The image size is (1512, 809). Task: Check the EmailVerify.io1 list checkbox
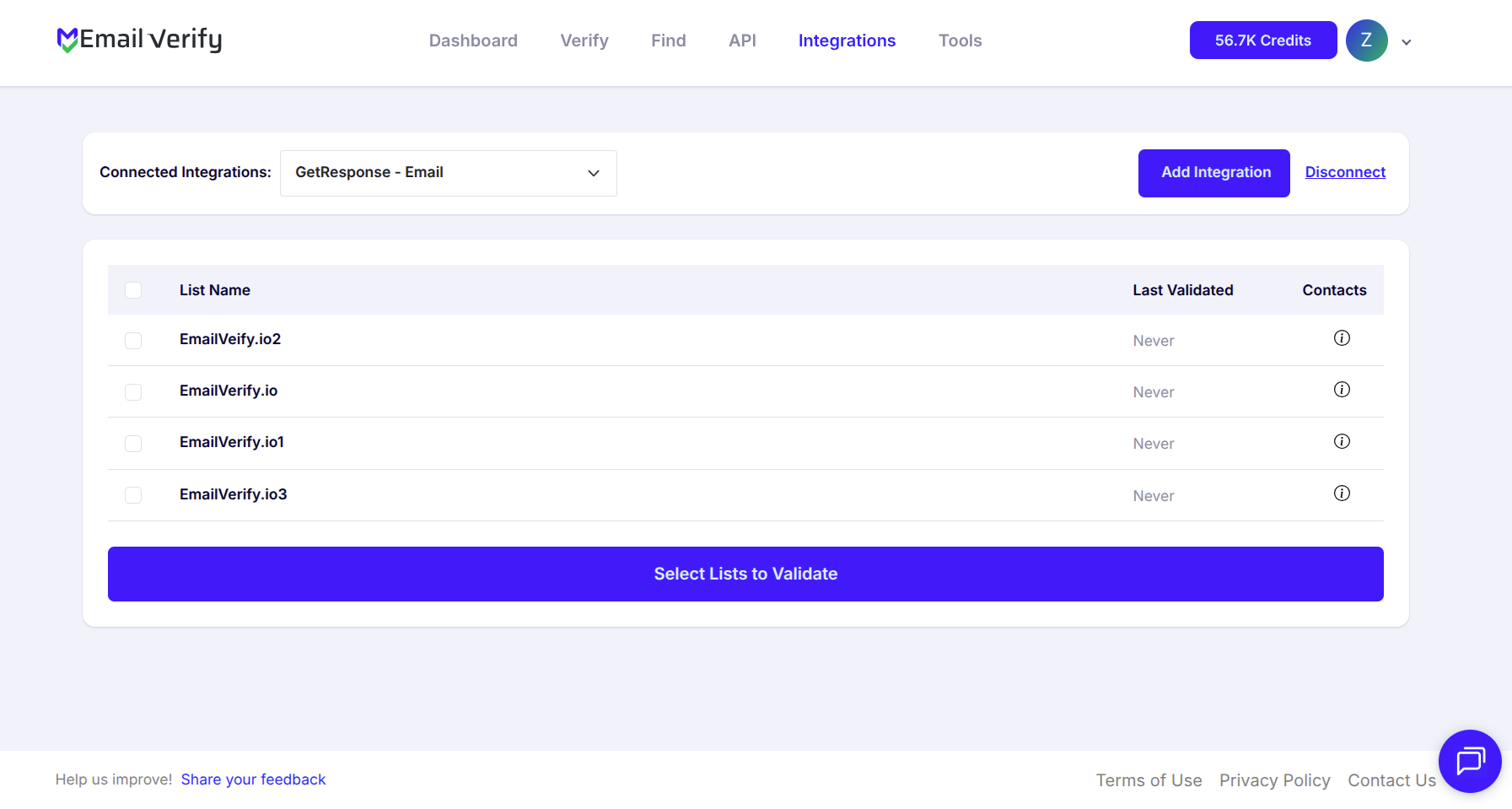tap(133, 444)
